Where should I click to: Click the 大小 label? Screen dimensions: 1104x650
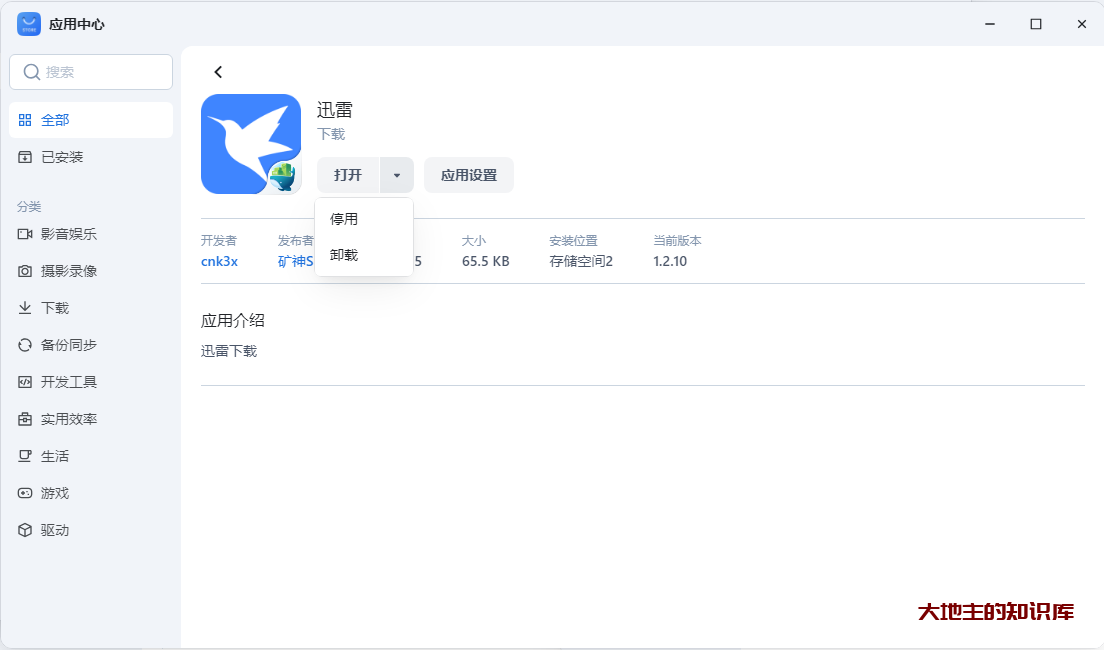tap(474, 241)
